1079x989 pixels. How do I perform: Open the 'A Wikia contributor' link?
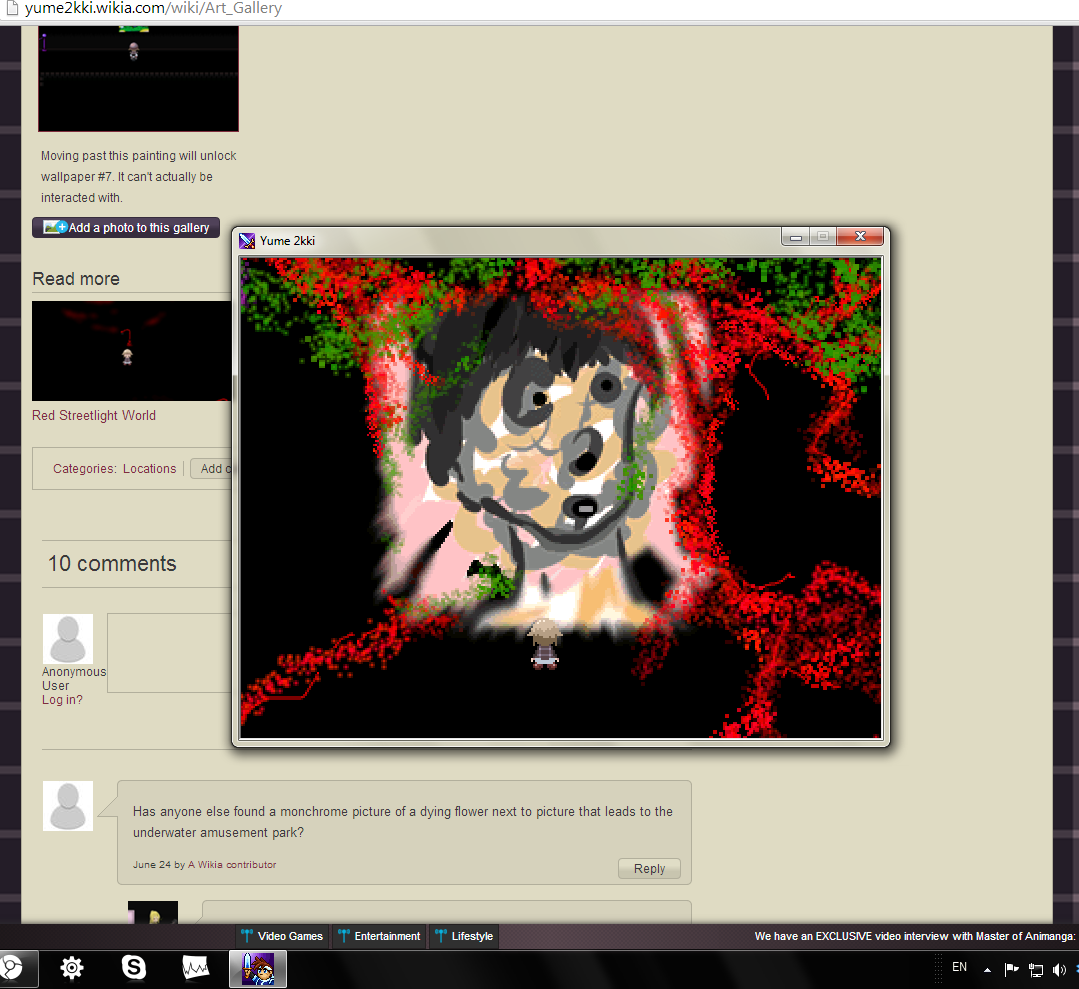[x=232, y=865]
